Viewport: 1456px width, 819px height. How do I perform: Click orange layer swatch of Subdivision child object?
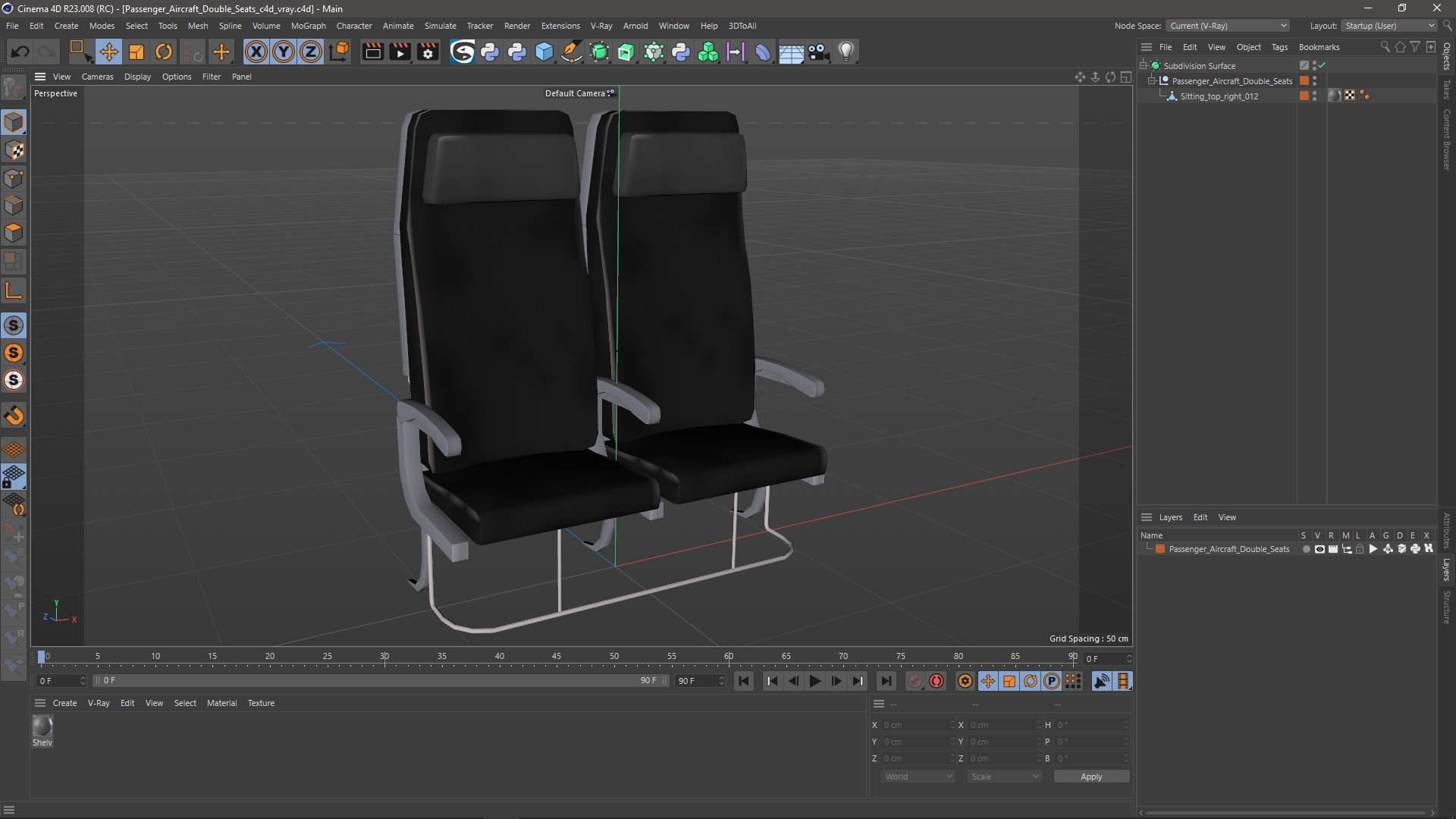1304,81
